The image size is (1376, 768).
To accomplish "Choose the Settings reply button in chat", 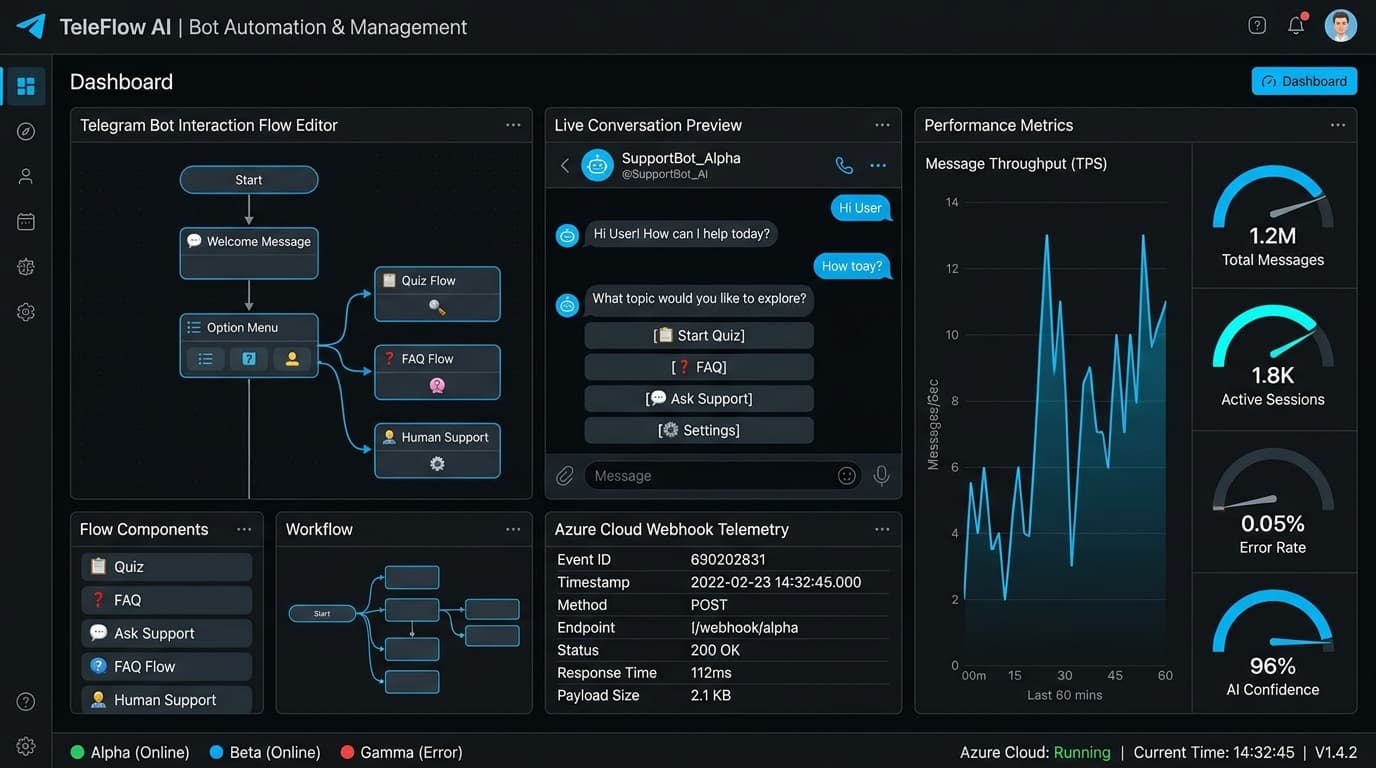I will tap(699, 430).
